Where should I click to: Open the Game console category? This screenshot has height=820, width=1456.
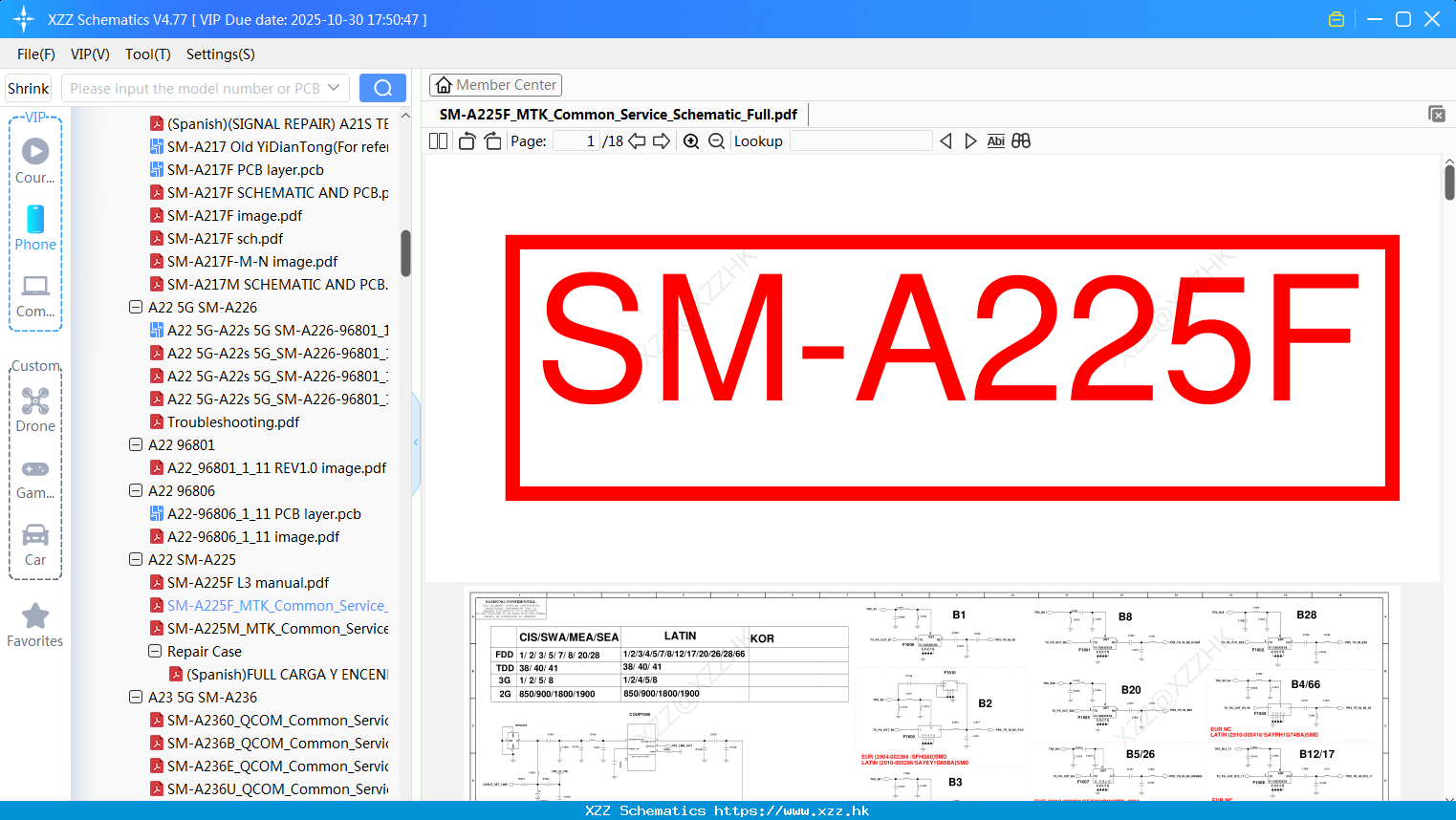click(35, 478)
